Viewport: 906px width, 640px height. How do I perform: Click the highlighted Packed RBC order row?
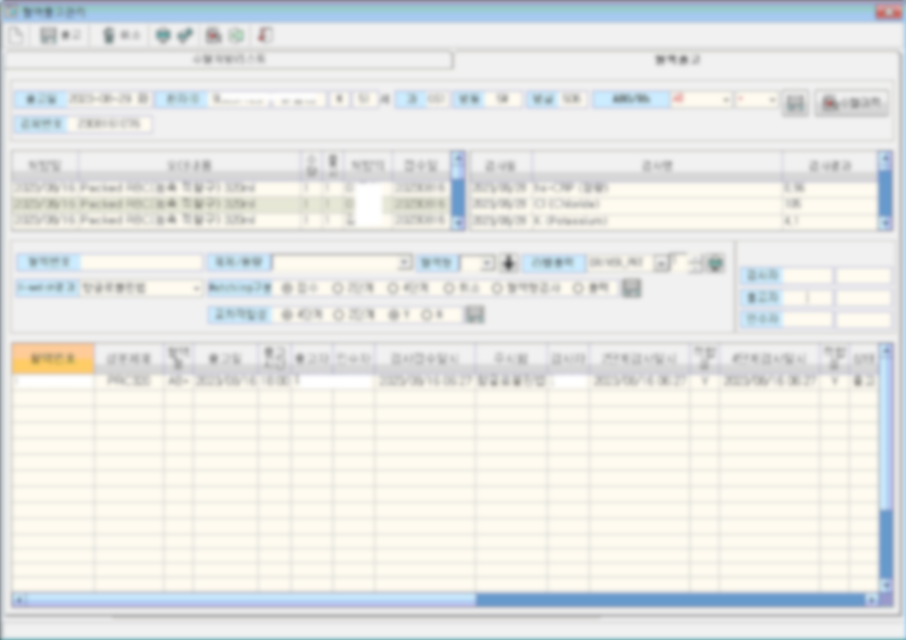231,204
